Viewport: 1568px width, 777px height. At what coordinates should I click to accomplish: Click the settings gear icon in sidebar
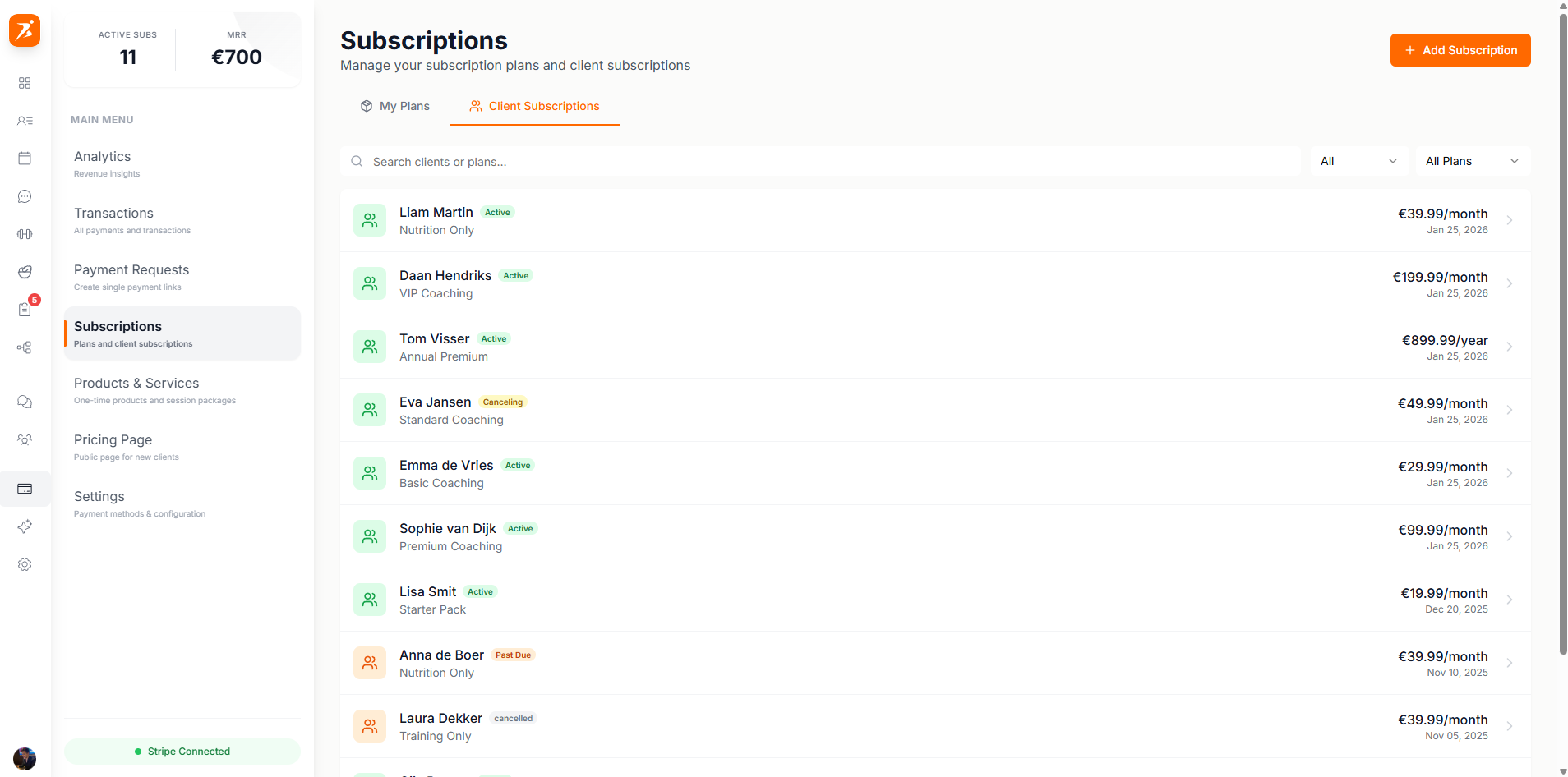25,564
